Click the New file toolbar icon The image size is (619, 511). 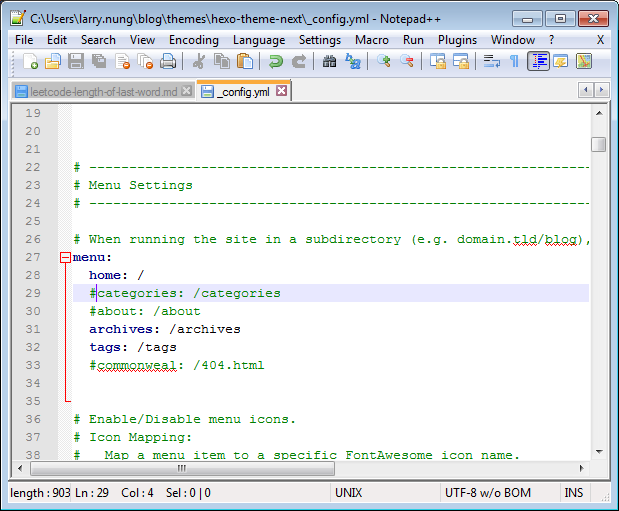tap(30, 62)
